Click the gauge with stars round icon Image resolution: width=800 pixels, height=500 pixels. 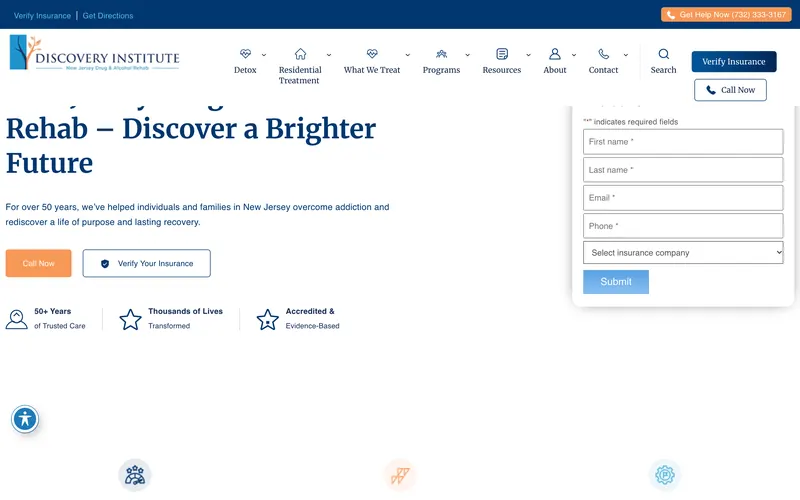pyautogui.click(x=135, y=475)
